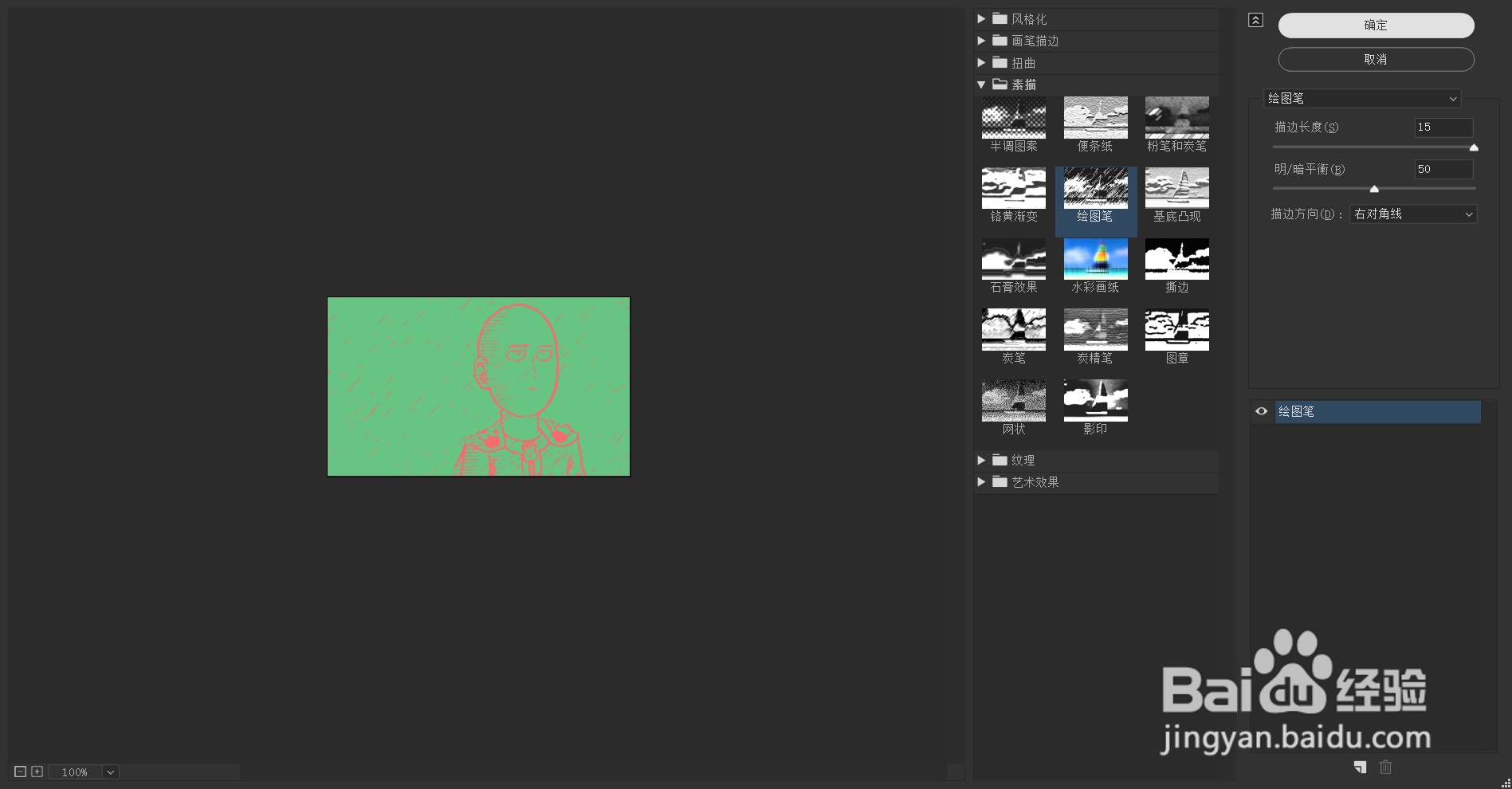Image resolution: width=1512 pixels, height=789 pixels.
Task: Click the 描边长度 slider handle
Action: 1474,147
